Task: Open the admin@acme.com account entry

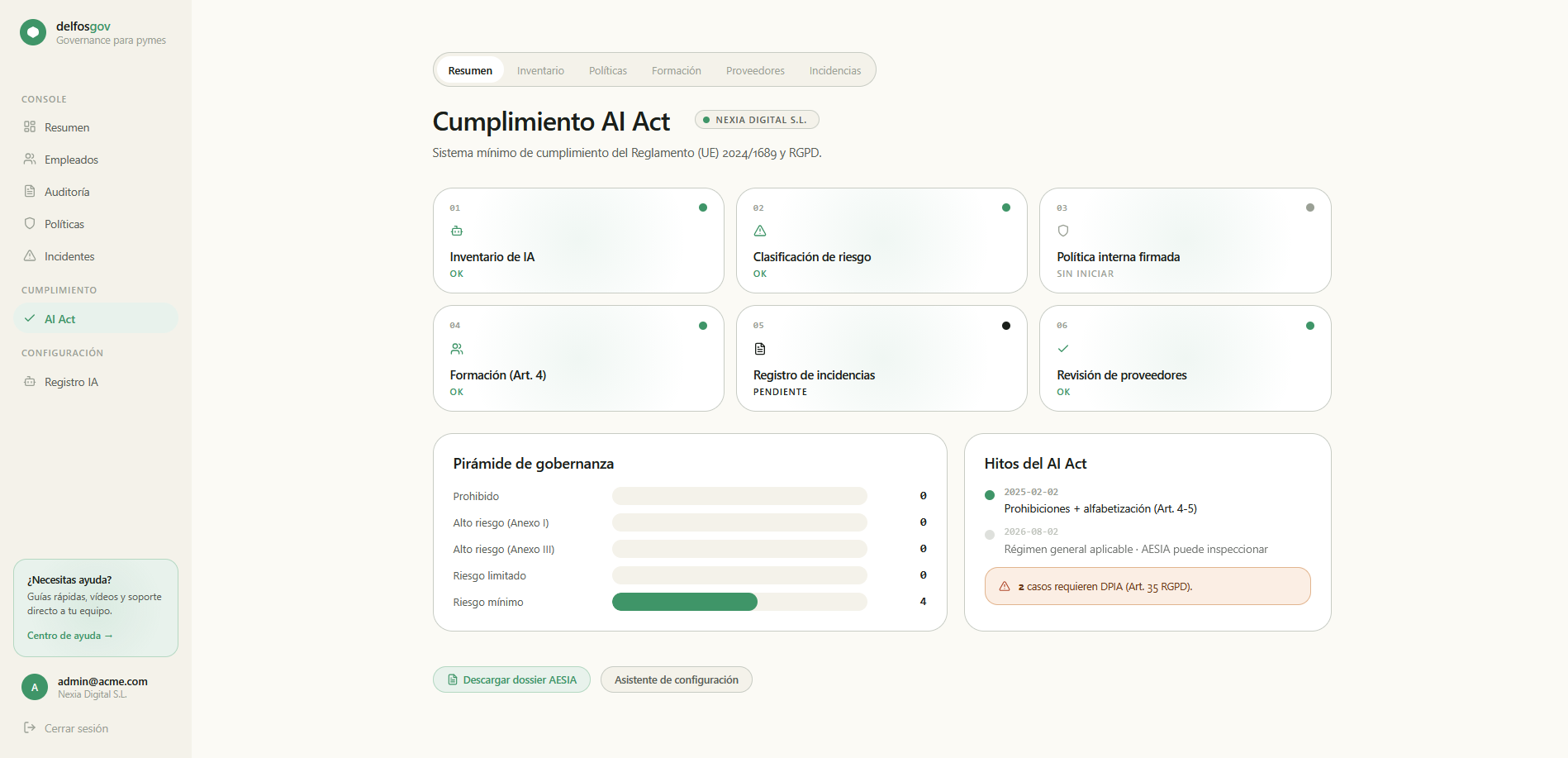Action: (x=96, y=687)
